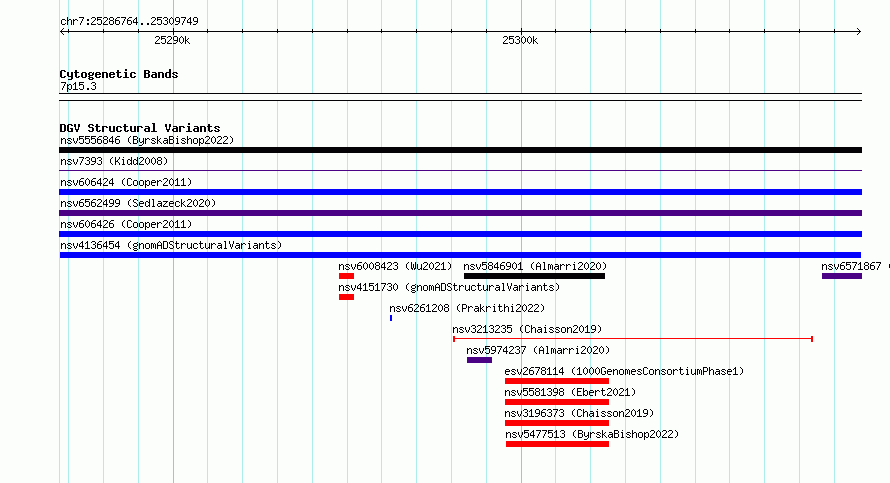Click the right arrowhead of the ruler

pos(858,32)
